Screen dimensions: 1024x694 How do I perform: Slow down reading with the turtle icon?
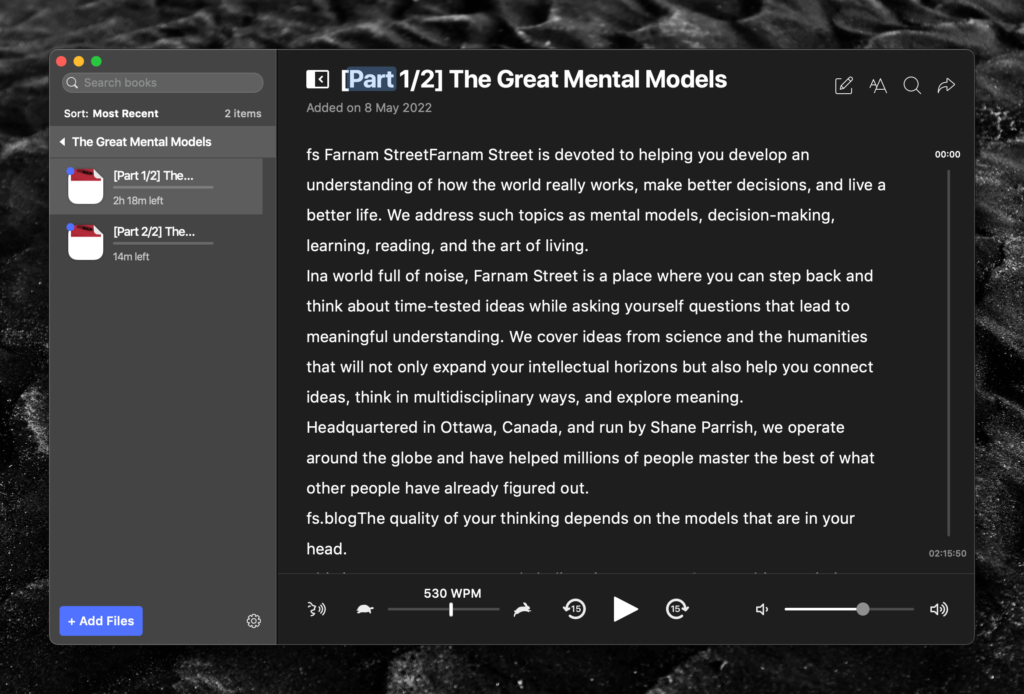[365, 609]
